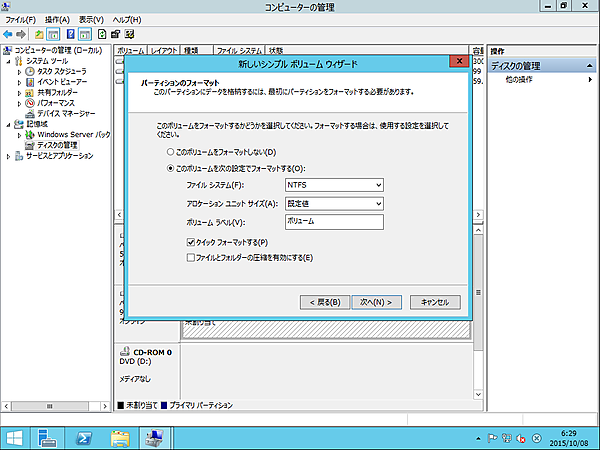
Task: Open the アロケーション ユニット サイズ dropdown
Action: (x=334, y=204)
